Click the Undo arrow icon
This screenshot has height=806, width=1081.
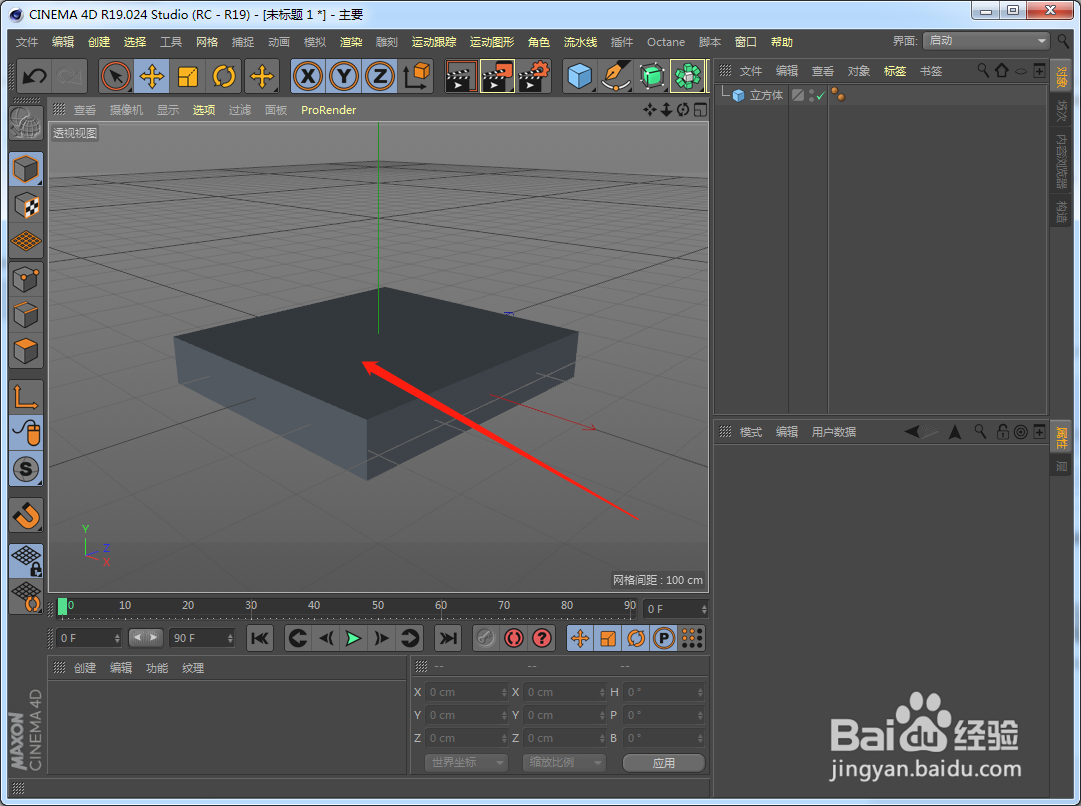tap(34, 76)
